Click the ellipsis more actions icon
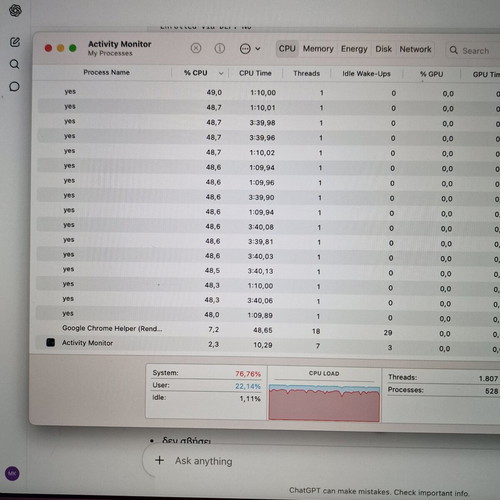 (245, 49)
